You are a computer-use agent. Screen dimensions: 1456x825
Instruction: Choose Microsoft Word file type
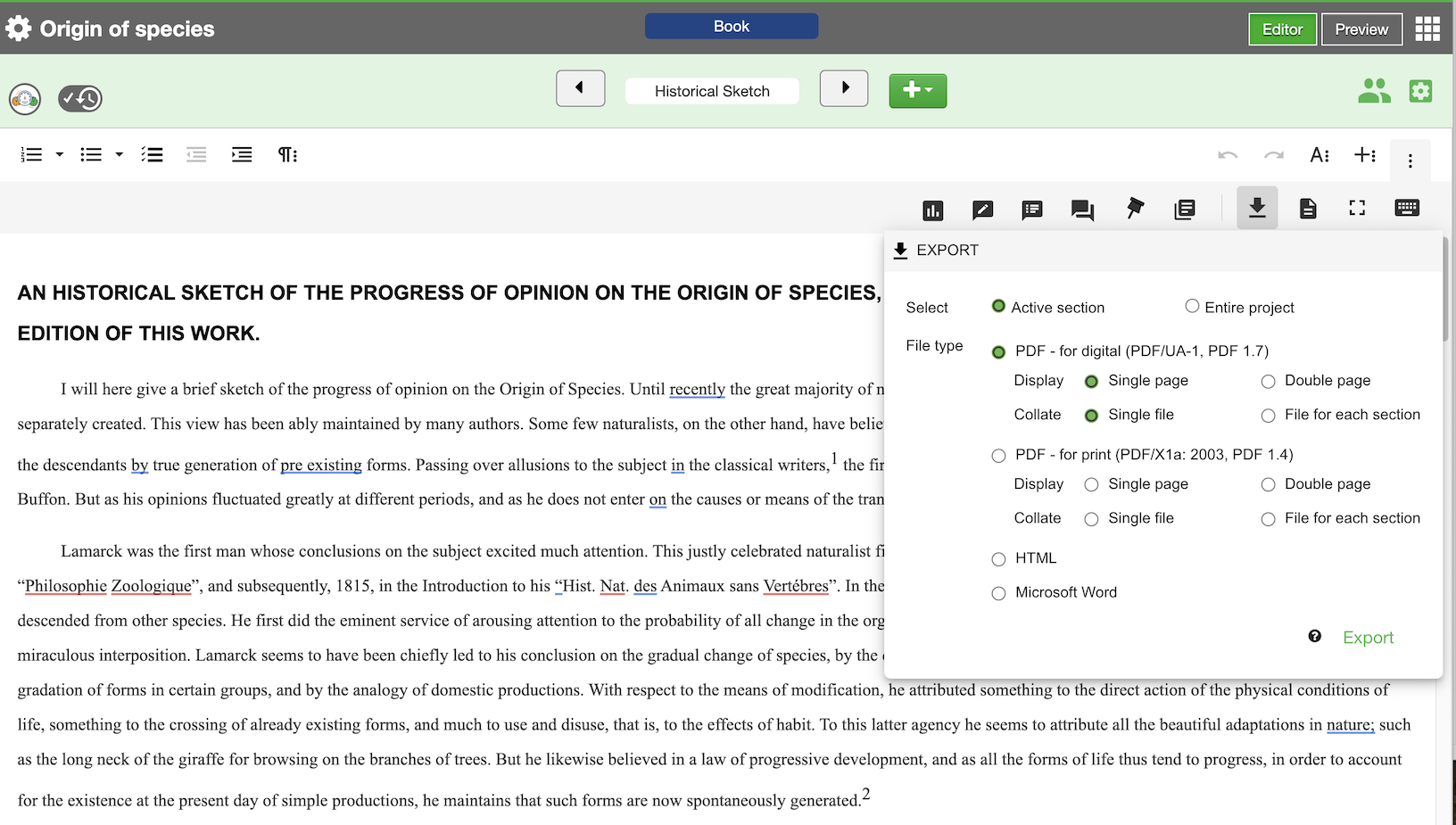[x=998, y=593]
